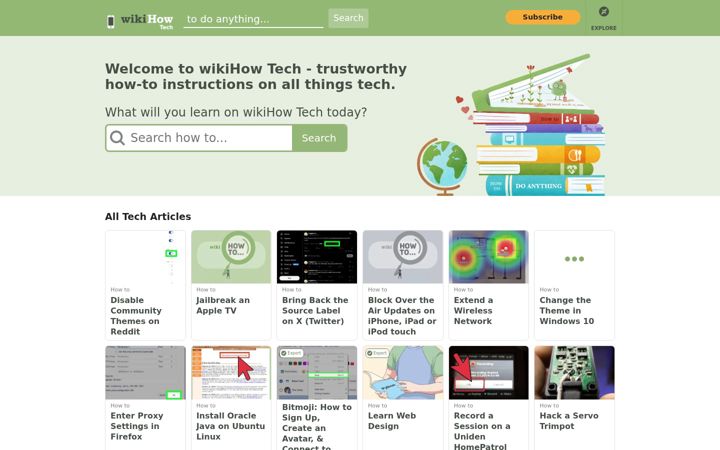Open Hack a Servo Trimpot thumbnail

(574, 372)
